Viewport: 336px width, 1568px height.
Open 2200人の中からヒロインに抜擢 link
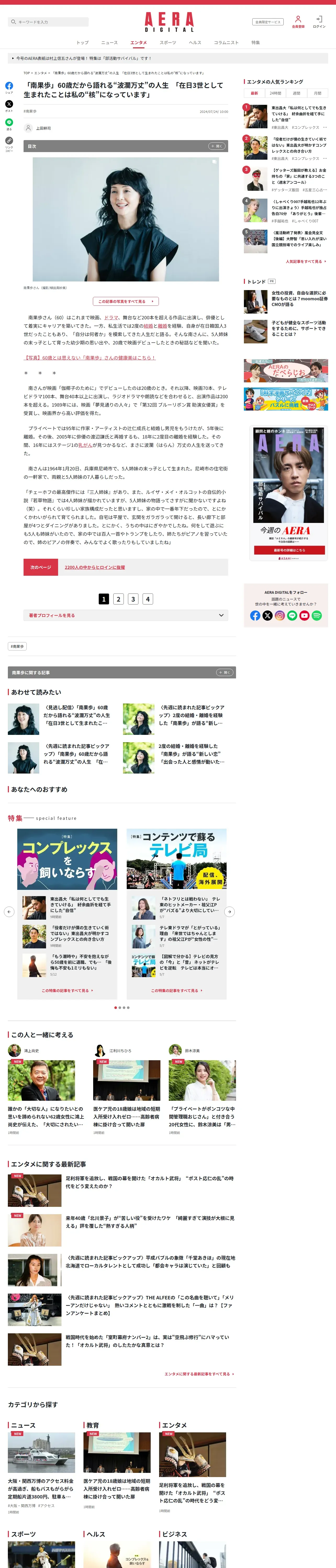(94, 567)
